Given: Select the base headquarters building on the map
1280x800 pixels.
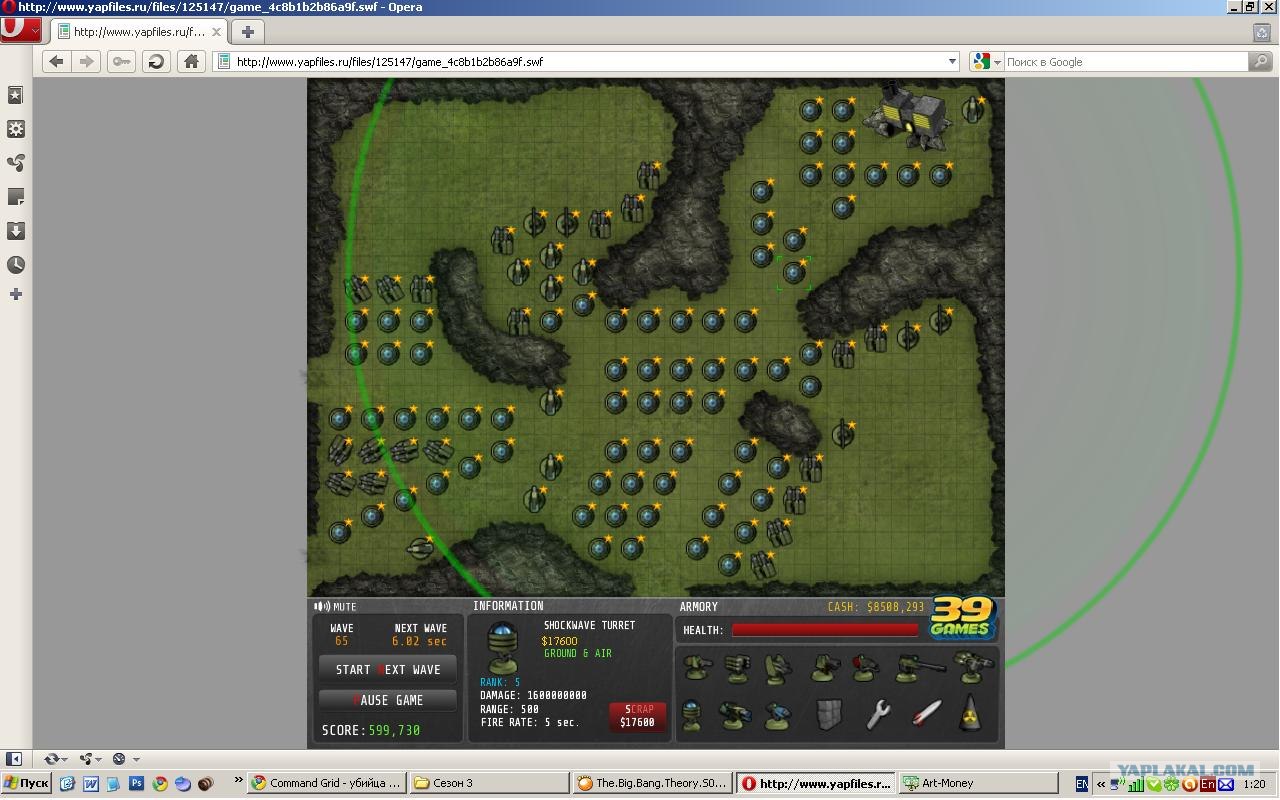Looking at the screenshot, I should click(x=908, y=115).
